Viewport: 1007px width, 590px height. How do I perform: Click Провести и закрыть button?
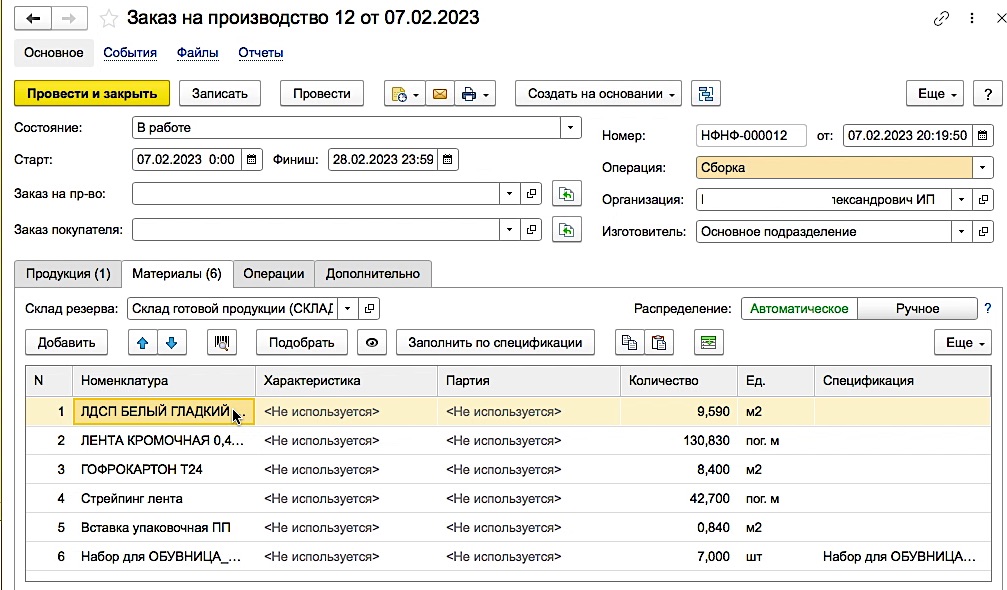tap(92, 94)
